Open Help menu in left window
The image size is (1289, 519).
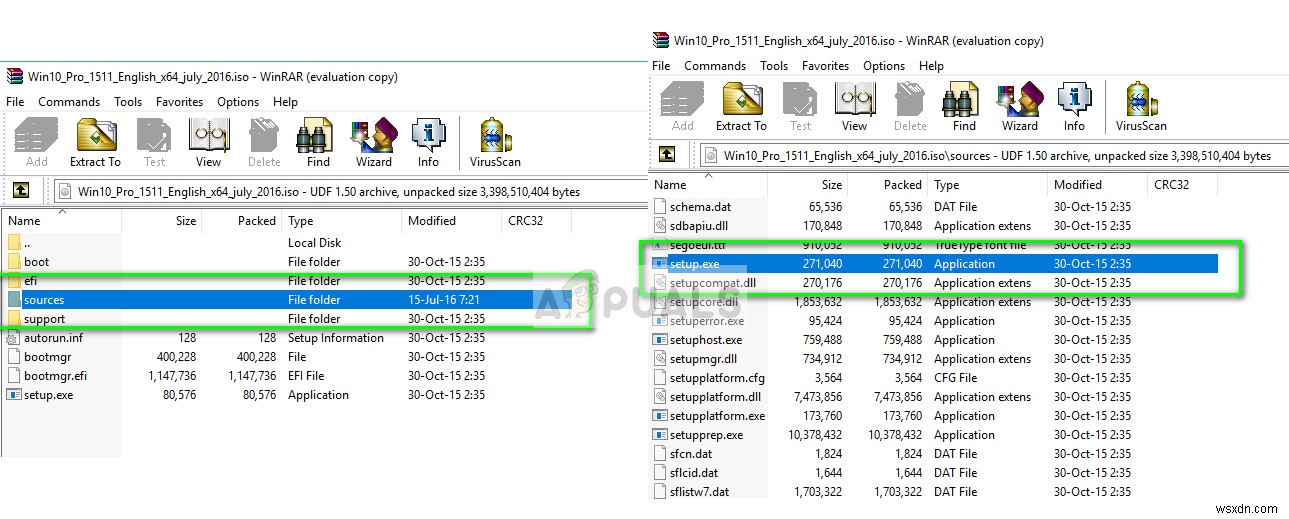pos(285,102)
